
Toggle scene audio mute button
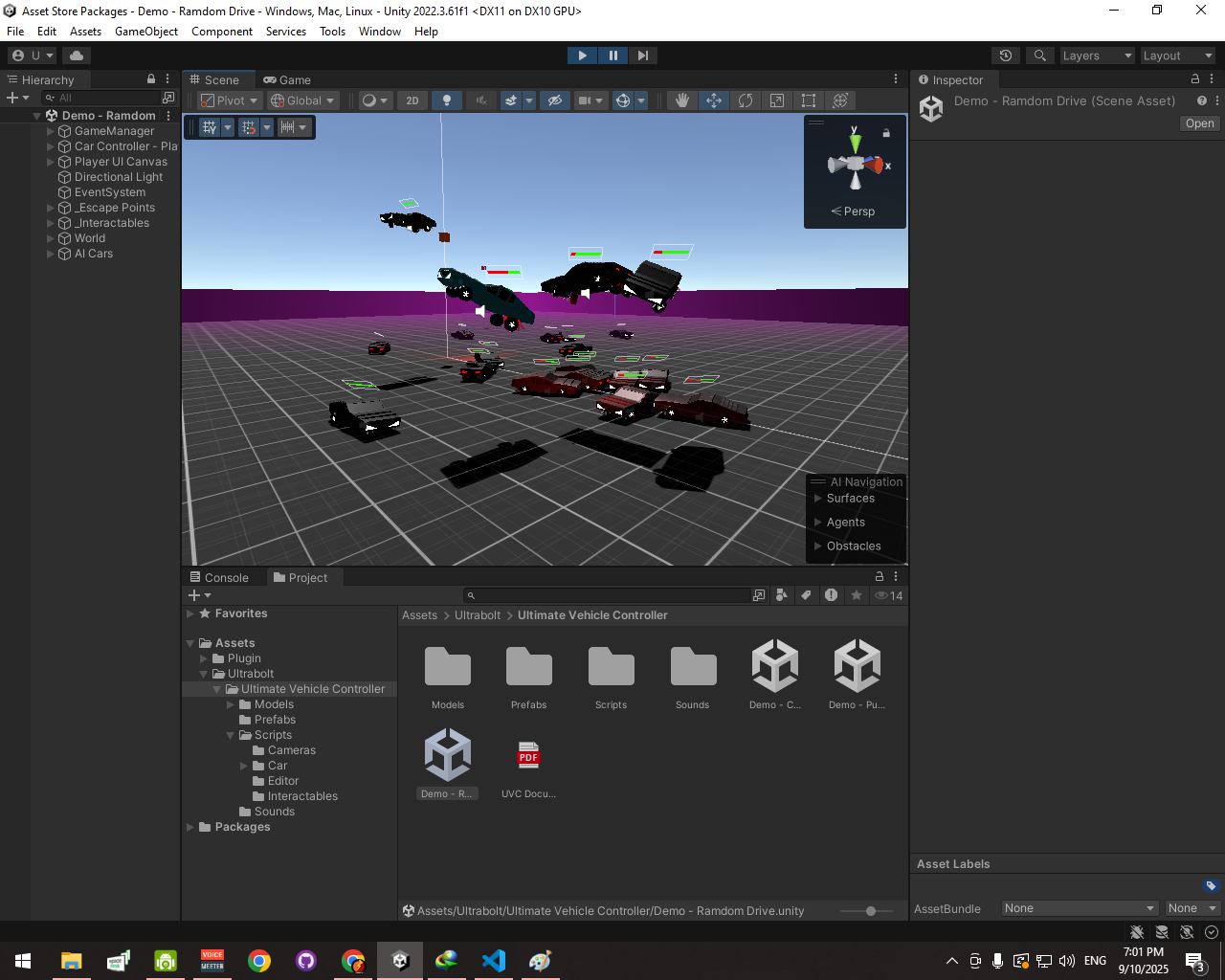481,100
